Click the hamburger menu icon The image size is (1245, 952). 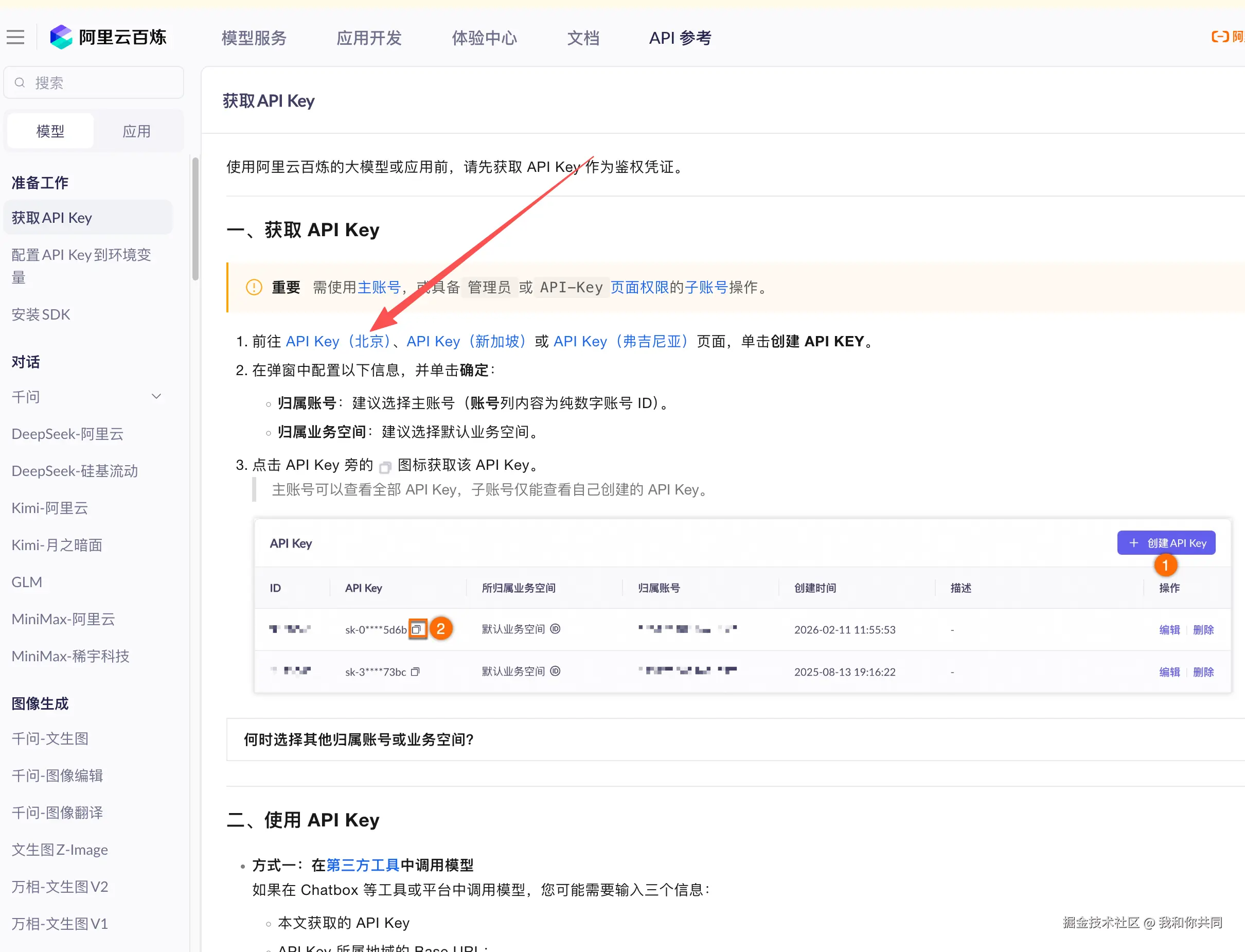click(15, 38)
